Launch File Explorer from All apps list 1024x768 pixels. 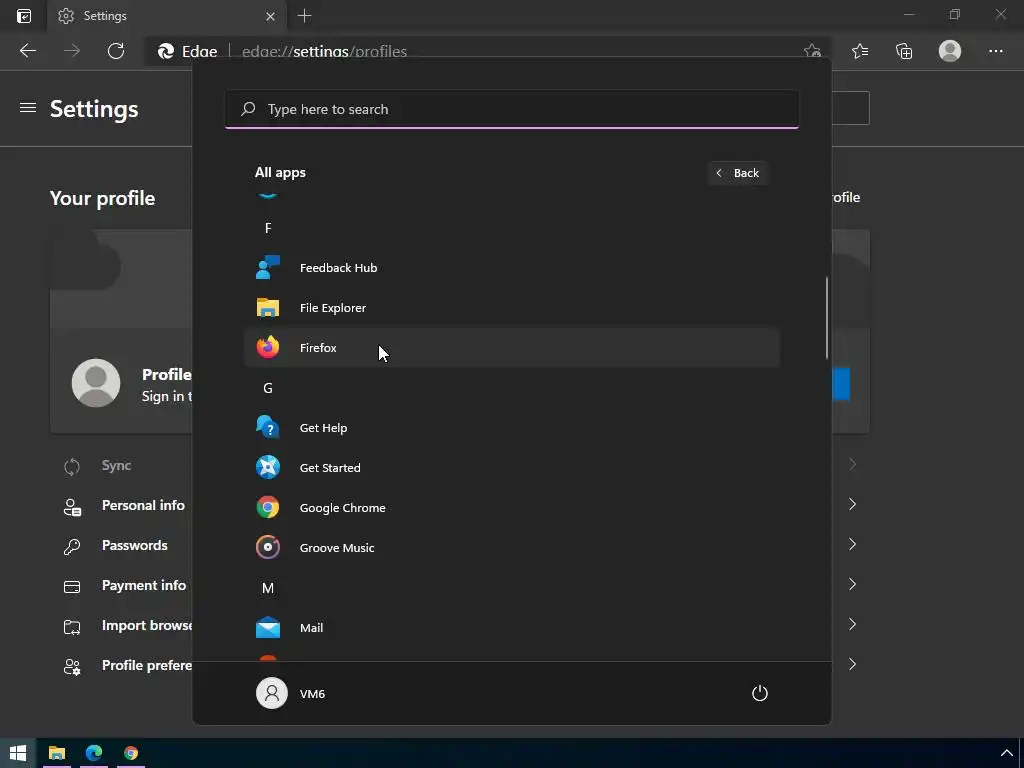[512, 308]
